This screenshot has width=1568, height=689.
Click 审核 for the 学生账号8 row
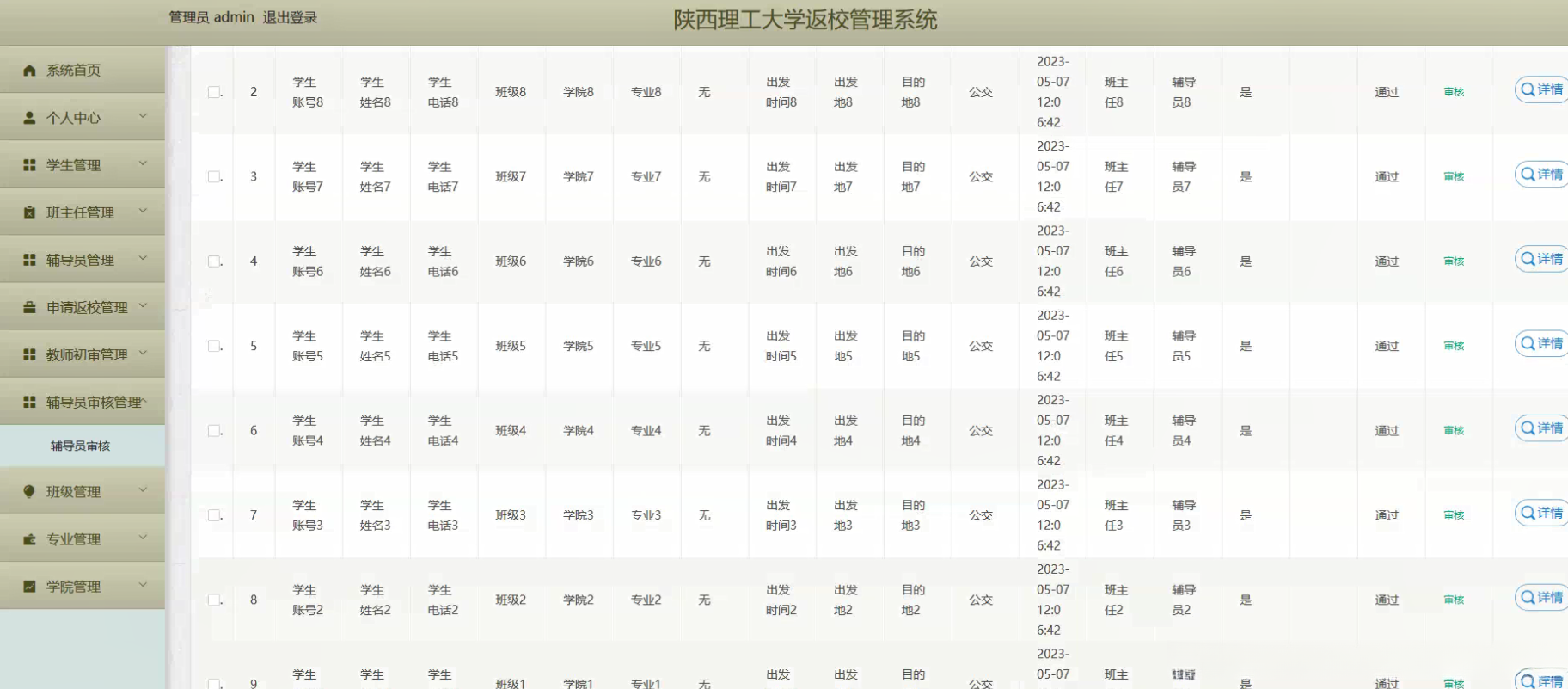tap(1454, 92)
